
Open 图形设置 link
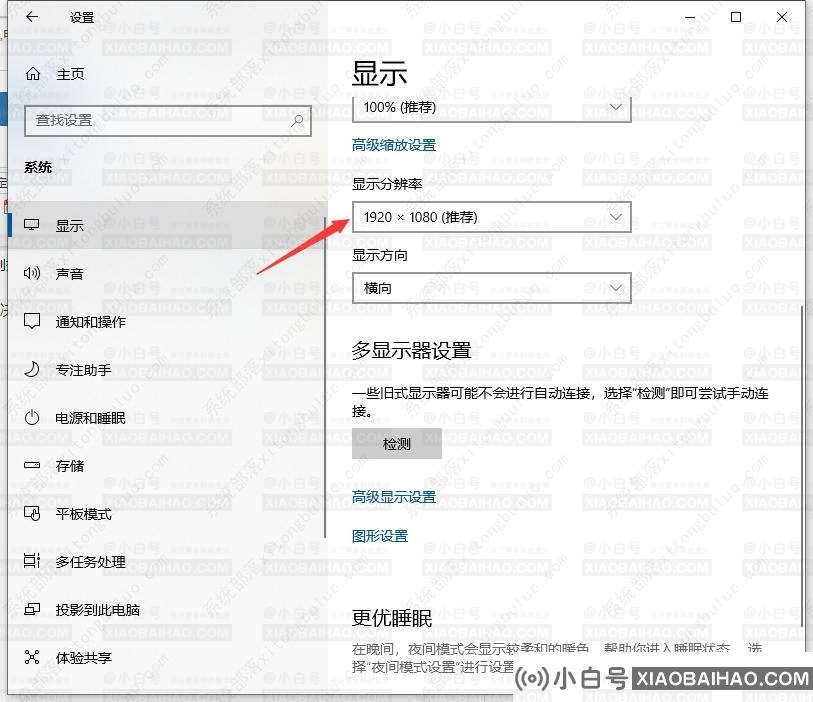tap(380, 536)
